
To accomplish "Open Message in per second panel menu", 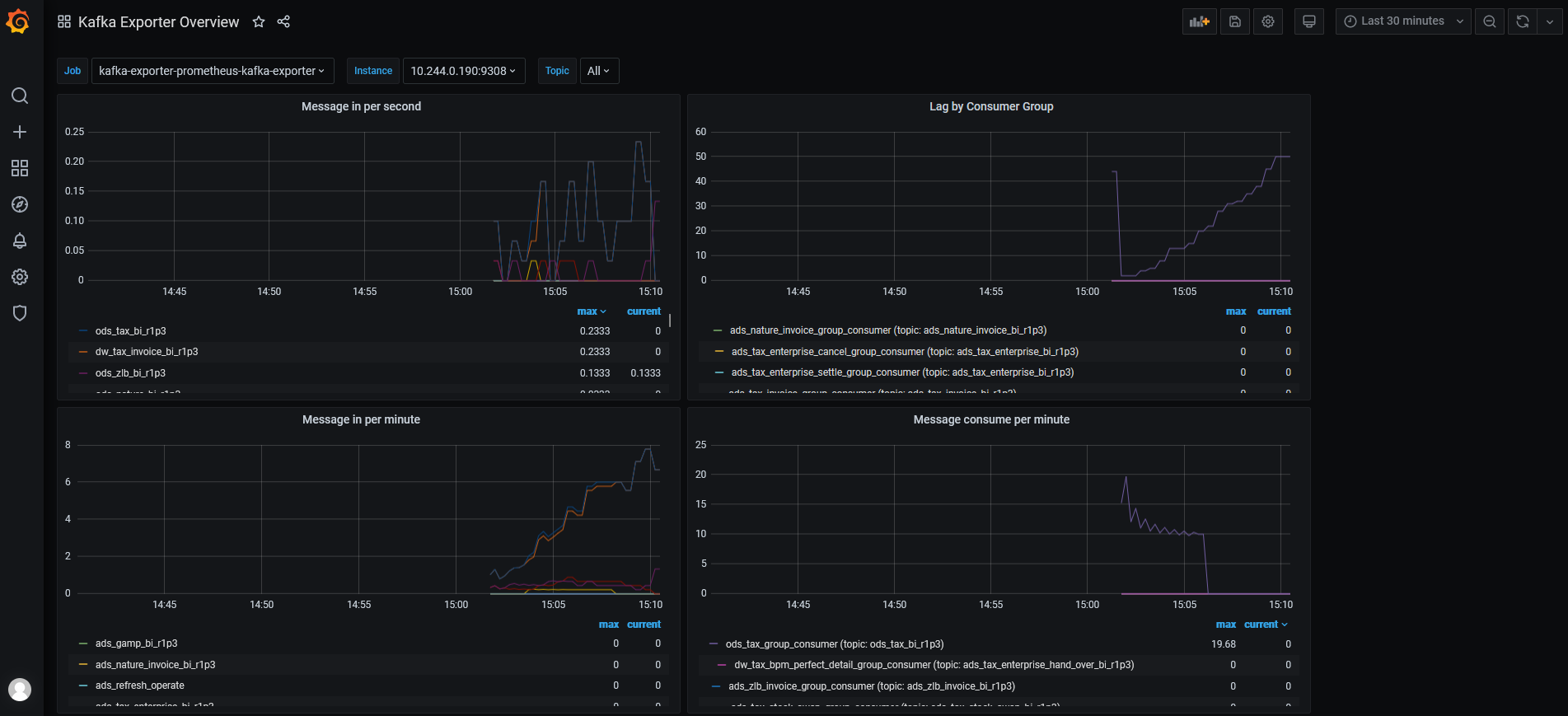I will tap(361, 106).
